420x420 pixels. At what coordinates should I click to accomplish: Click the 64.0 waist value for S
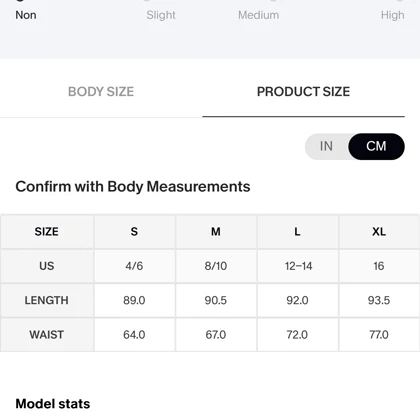click(134, 335)
